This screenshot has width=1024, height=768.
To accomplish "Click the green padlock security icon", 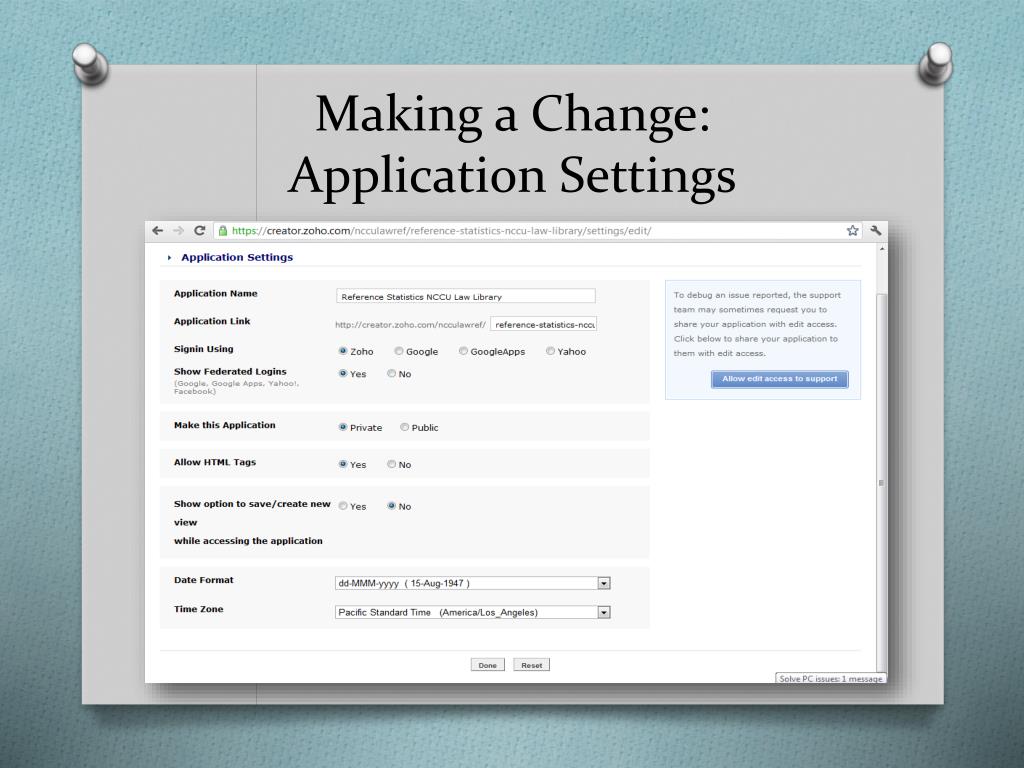I will (223, 231).
